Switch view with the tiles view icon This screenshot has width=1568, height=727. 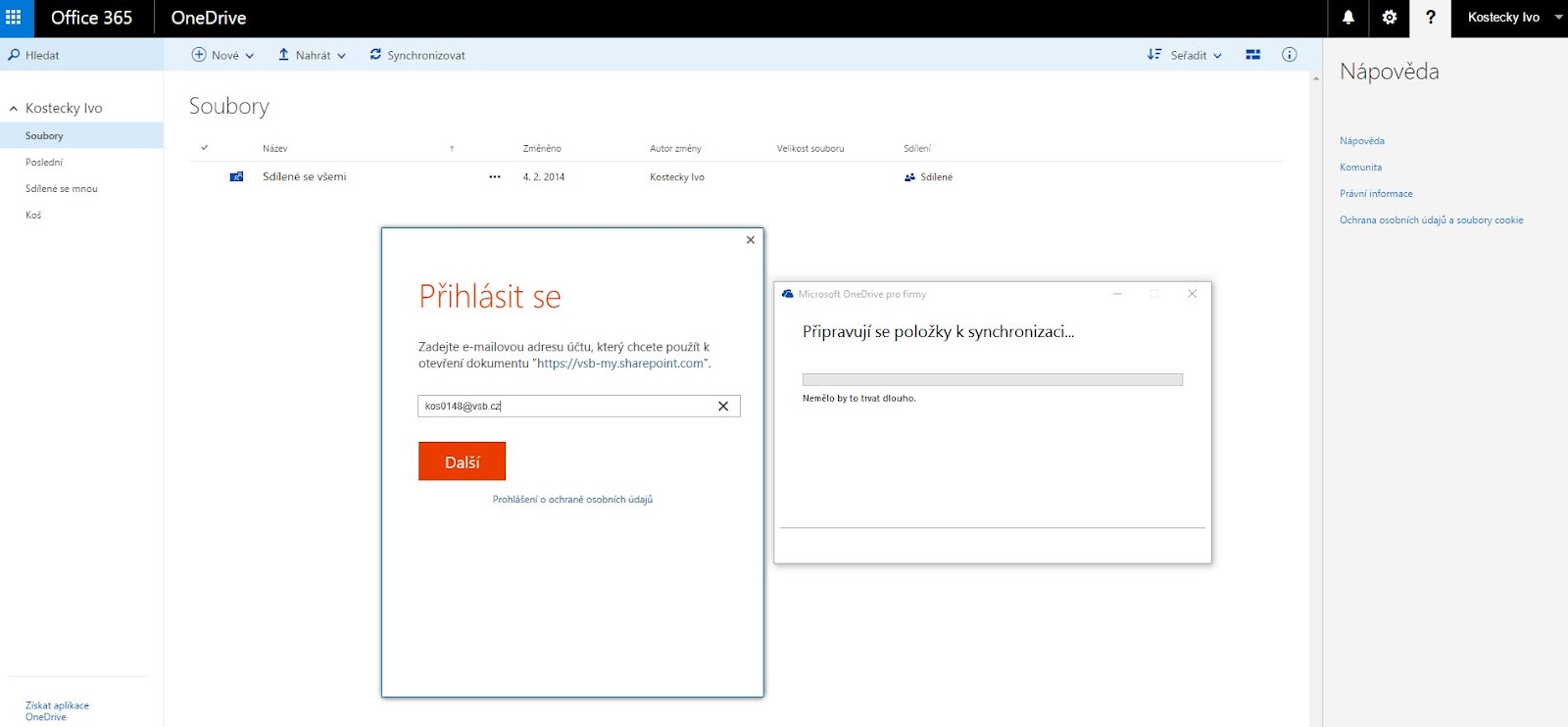[x=1252, y=55]
